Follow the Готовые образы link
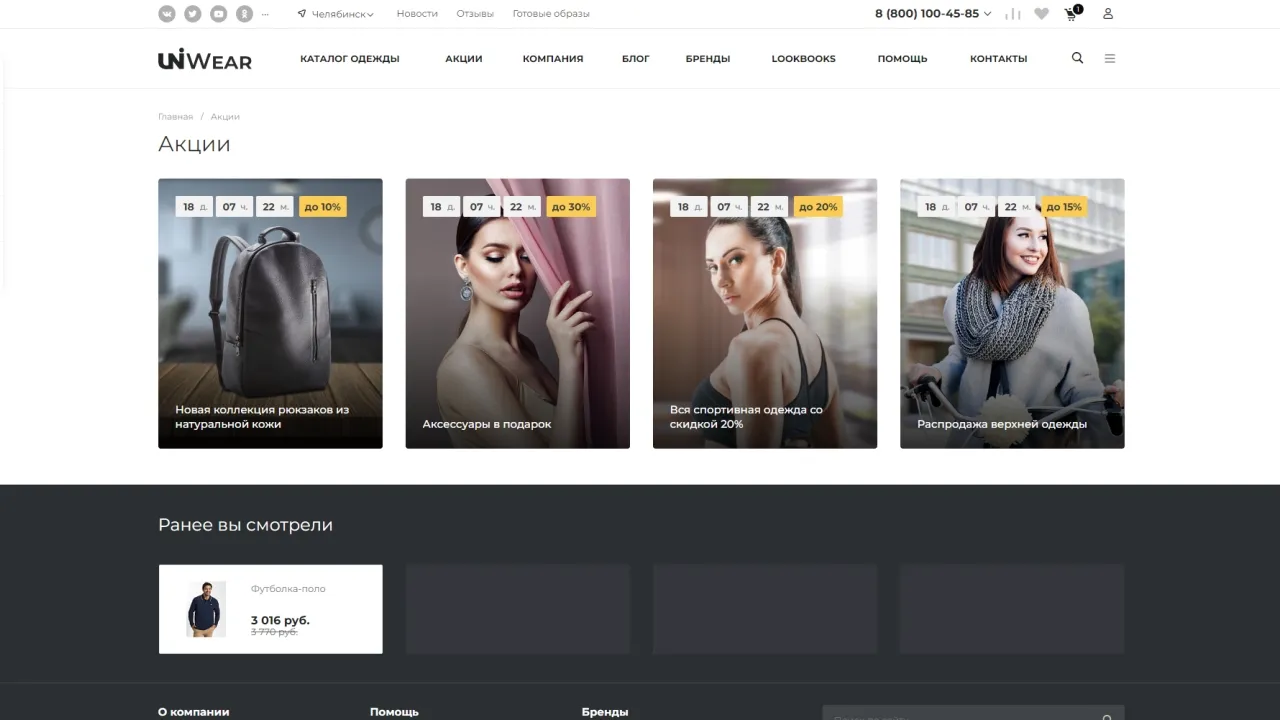This screenshot has height=720, width=1280. (551, 14)
